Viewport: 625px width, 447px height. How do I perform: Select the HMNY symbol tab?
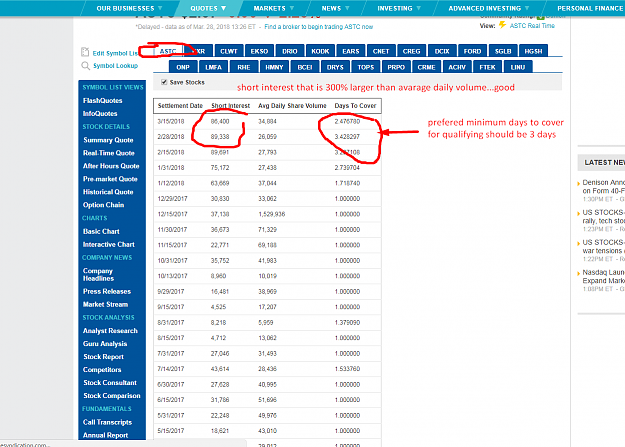pyautogui.click(x=274, y=67)
